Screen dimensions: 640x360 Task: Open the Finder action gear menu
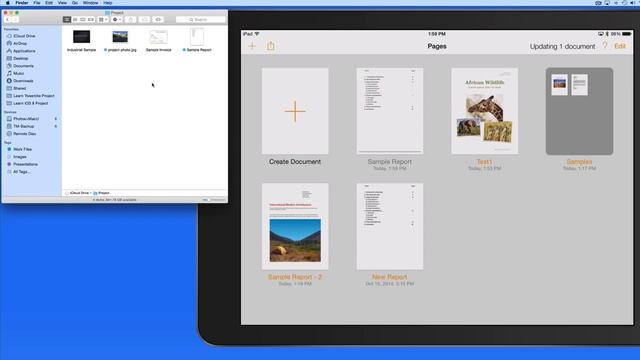116,20
